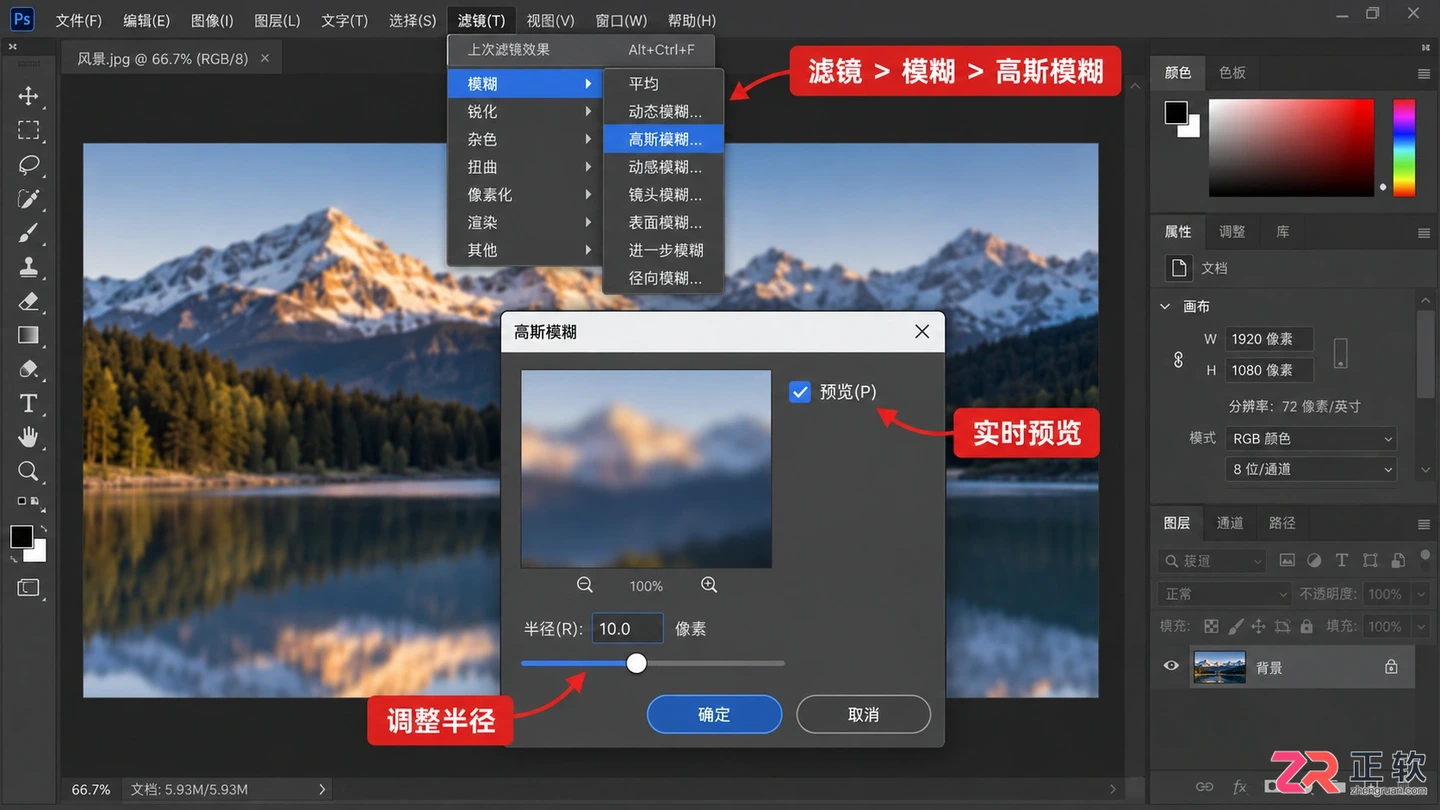Select the Zoom tool in the toolbar
The width and height of the screenshot is (1440, 810).
[28, 471]
